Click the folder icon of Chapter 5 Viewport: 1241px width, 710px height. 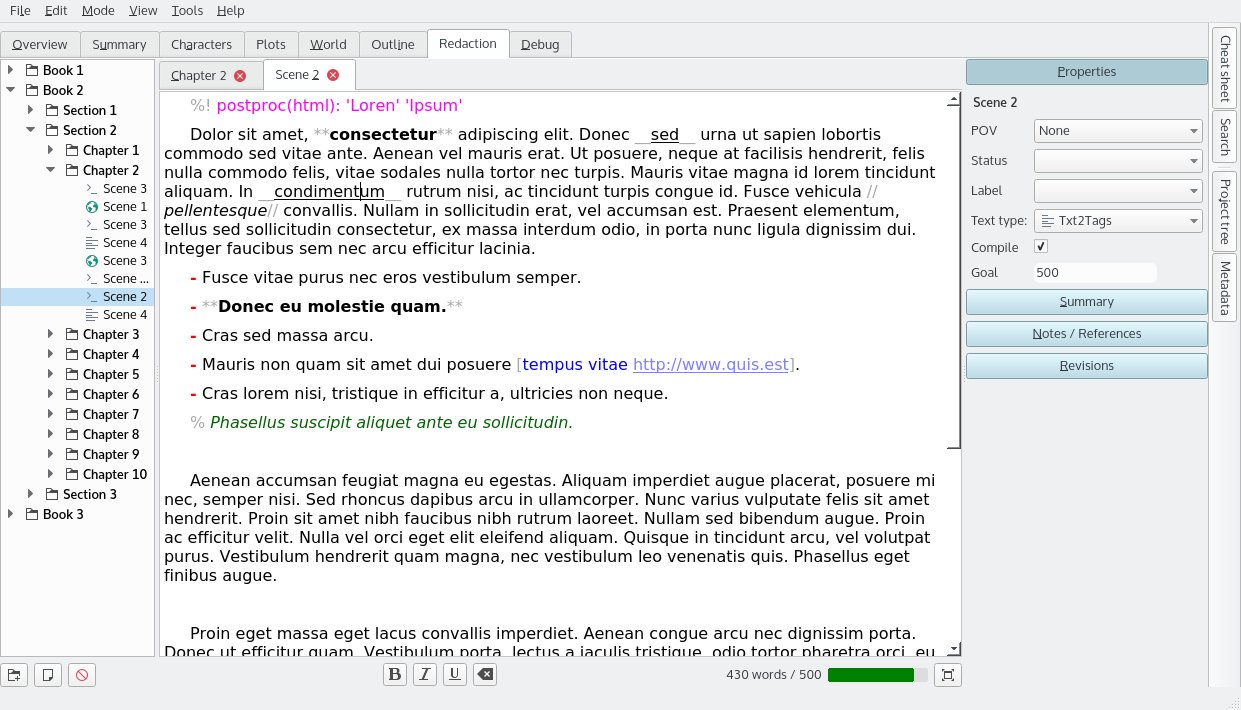pyautogui.click(x=71, y=375)
